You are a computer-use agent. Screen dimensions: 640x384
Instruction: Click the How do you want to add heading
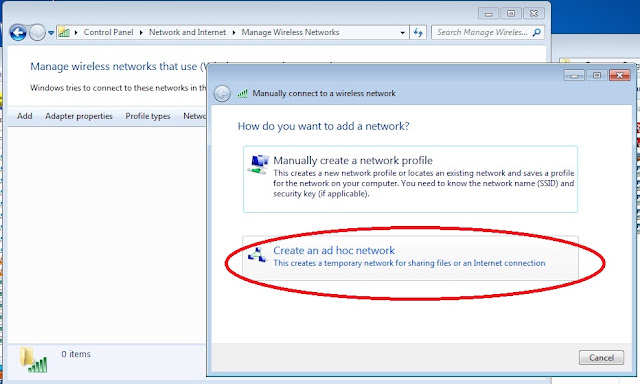click(x=323, y=126)
